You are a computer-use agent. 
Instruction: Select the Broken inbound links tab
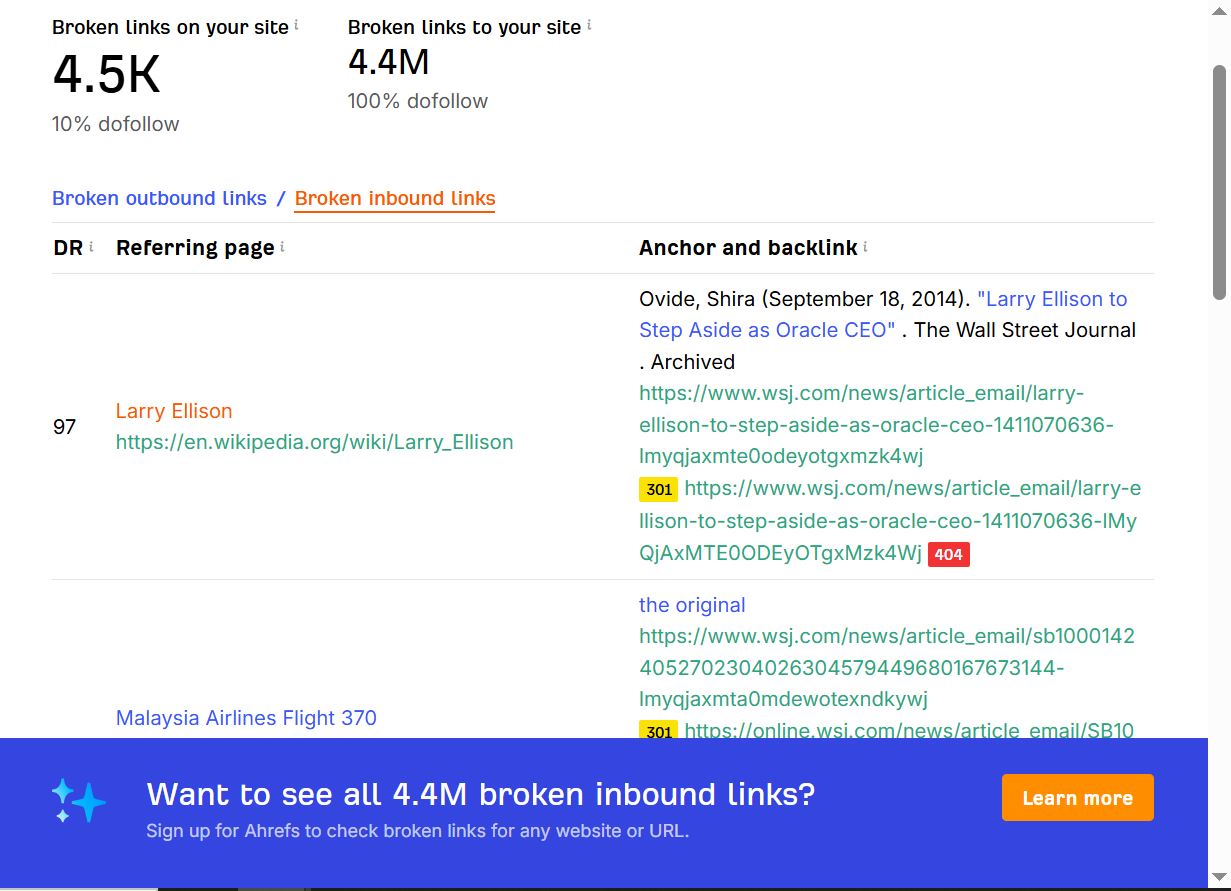click(x=395, y=198)
